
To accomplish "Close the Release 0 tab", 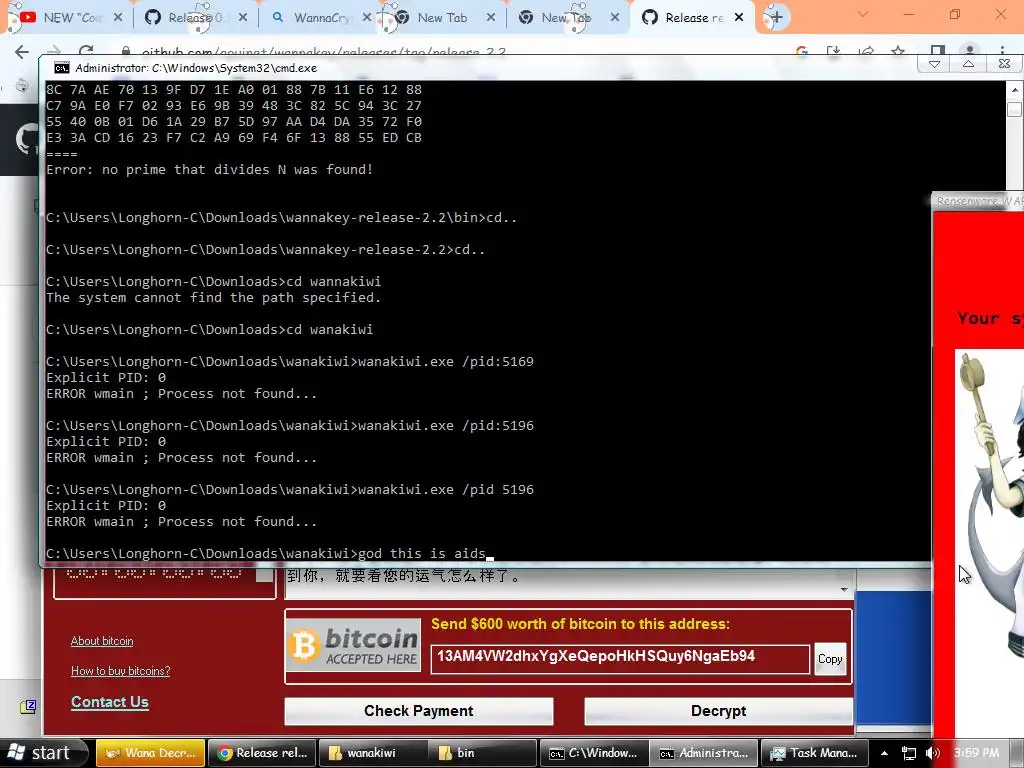I will 242,18.
